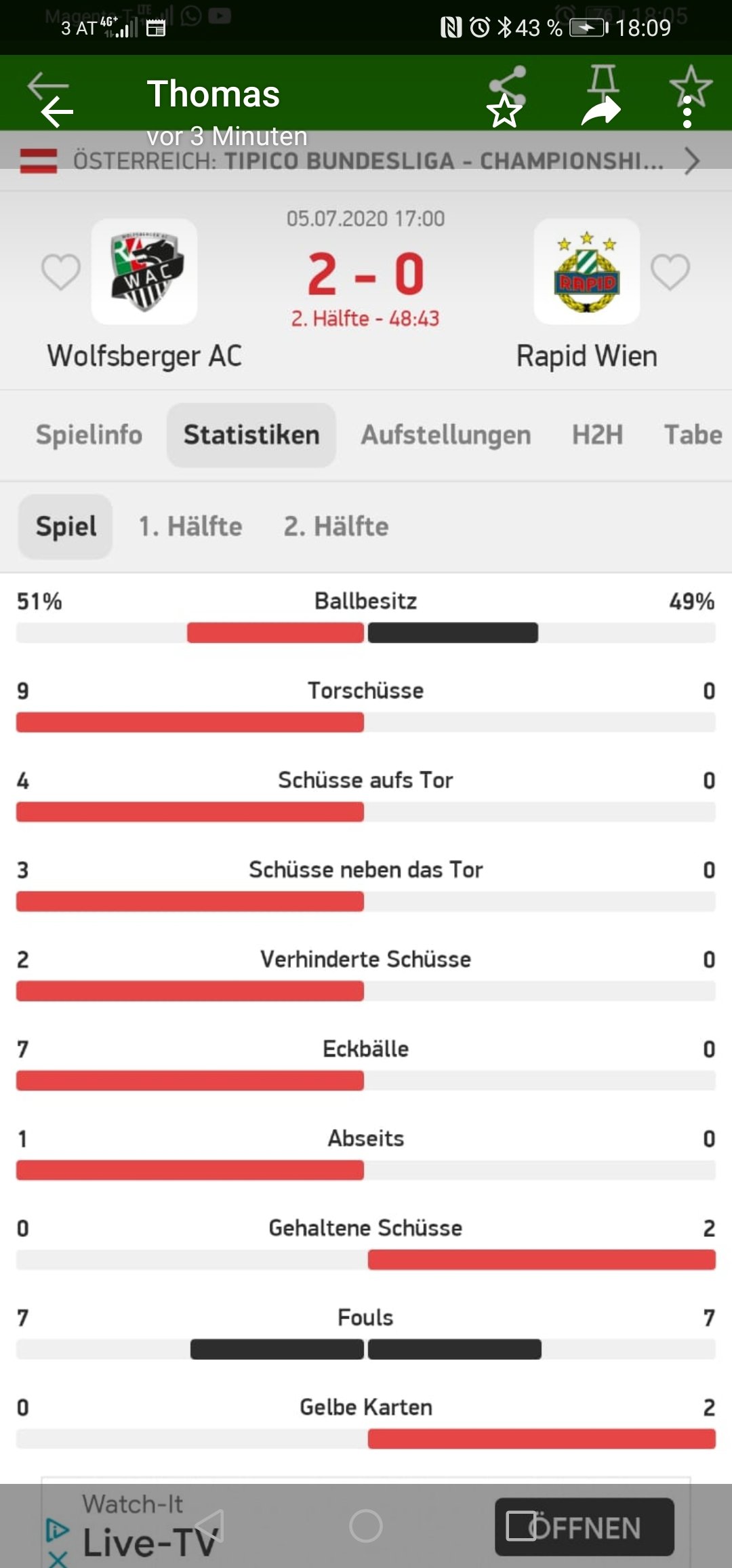Open the Österreich Tipico Bundesliga league row
Viewport: 732px width, 1568px height.
(x=366, y=161)
